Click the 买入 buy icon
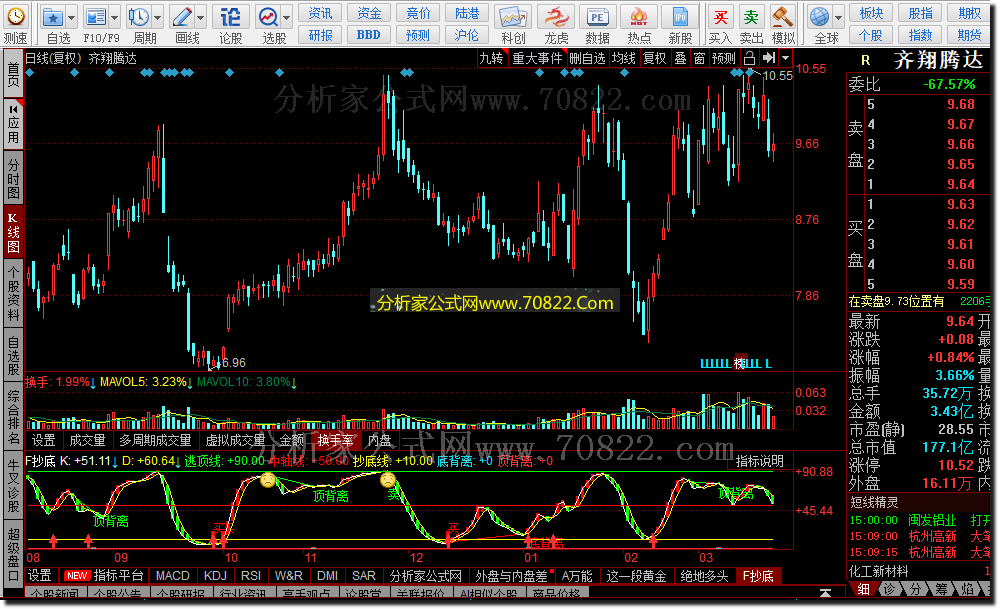Screen dimensions: 1000x609 721,17
